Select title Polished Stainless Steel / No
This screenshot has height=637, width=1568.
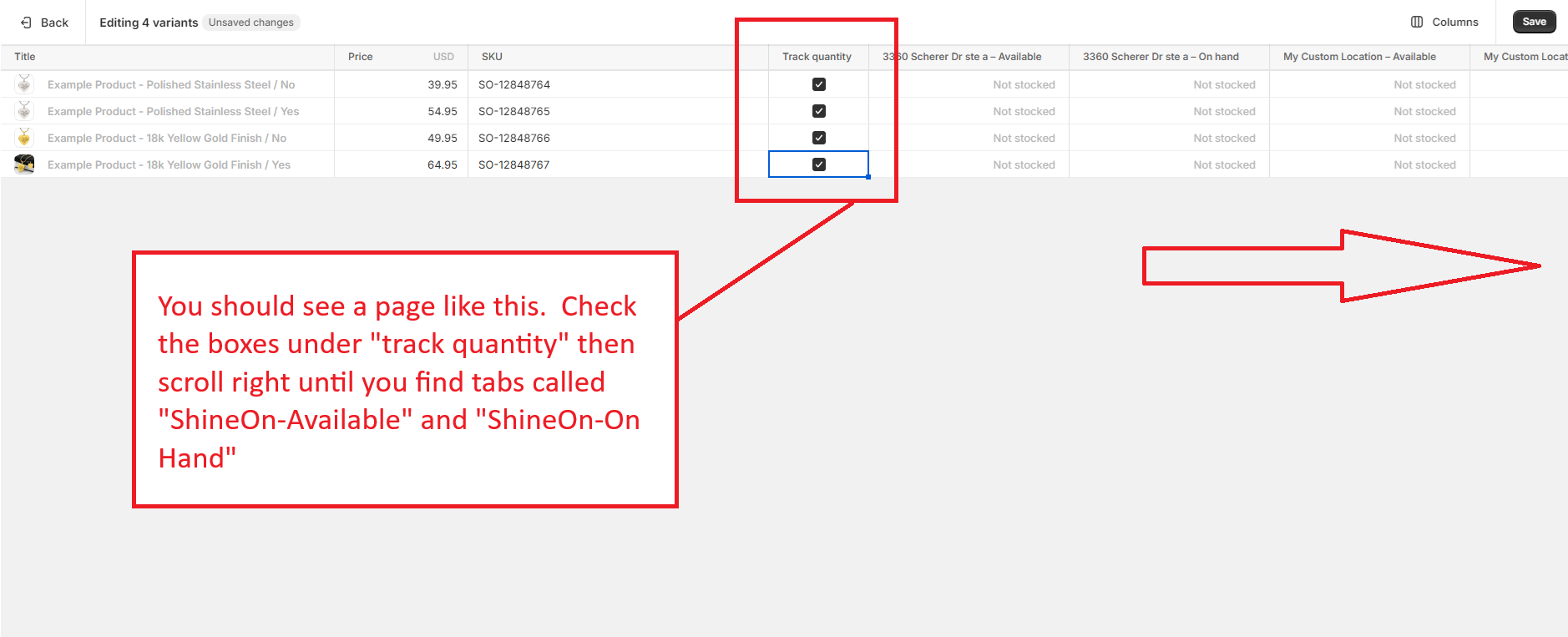click(171, 84)
